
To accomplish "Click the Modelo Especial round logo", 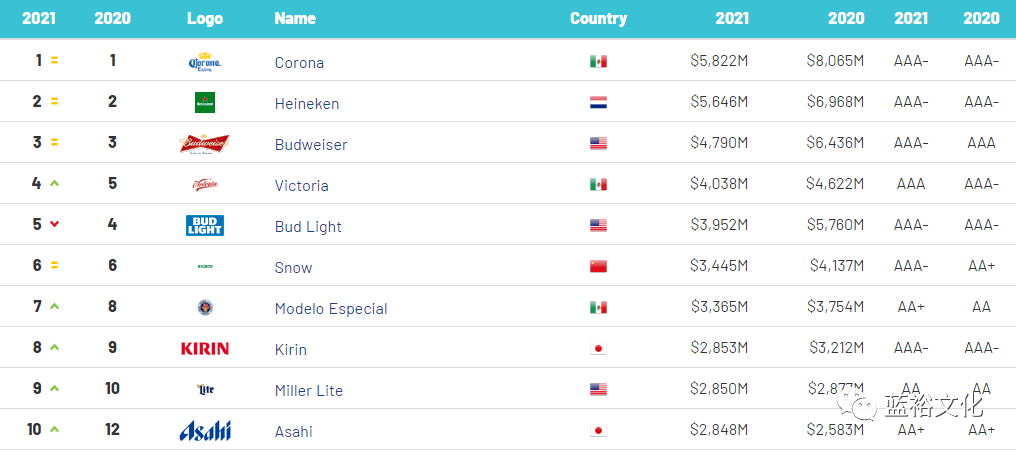I will click(x=205, y=308).
